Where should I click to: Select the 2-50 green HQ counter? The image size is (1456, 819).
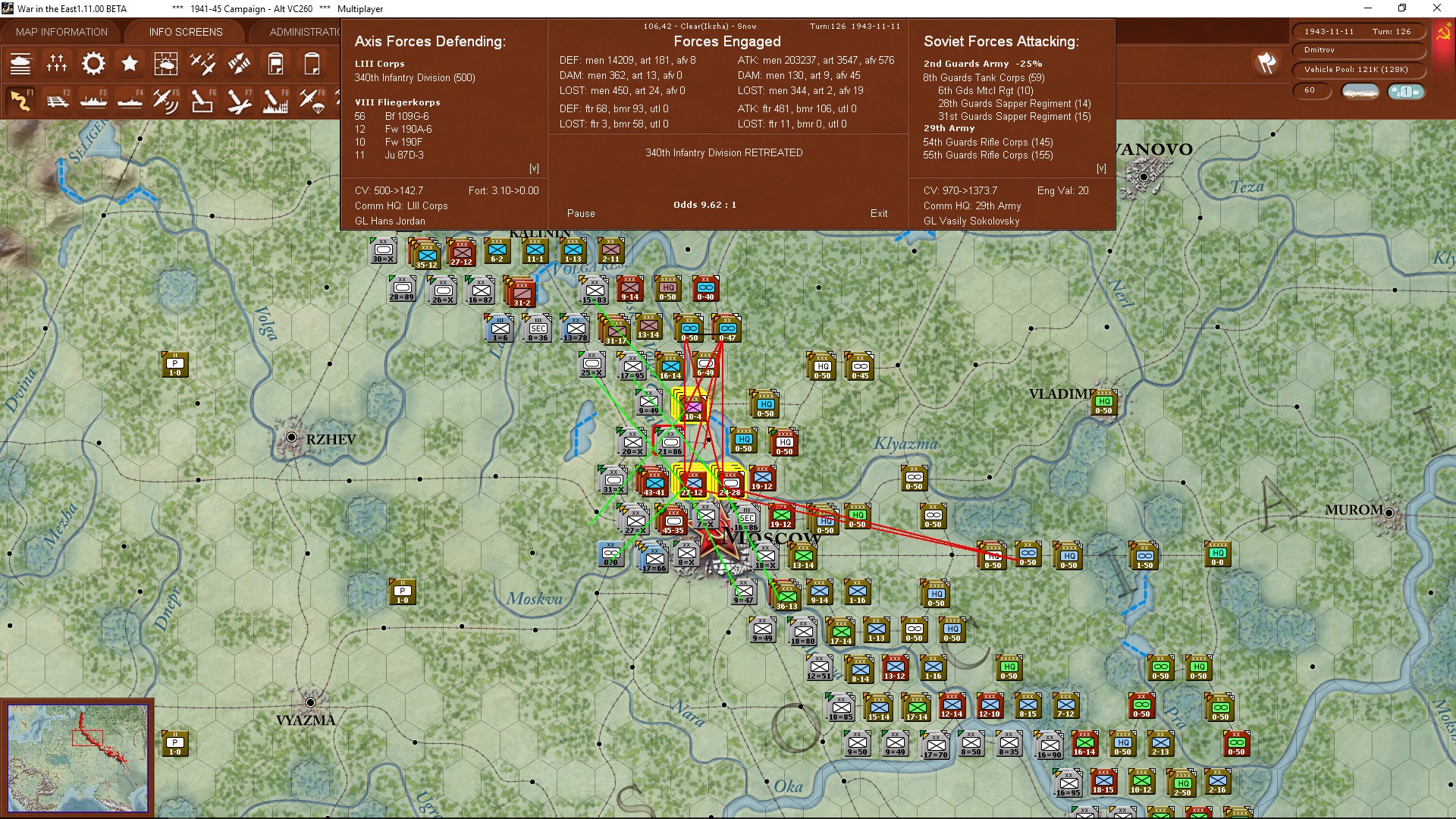[x=1182, y=783]
